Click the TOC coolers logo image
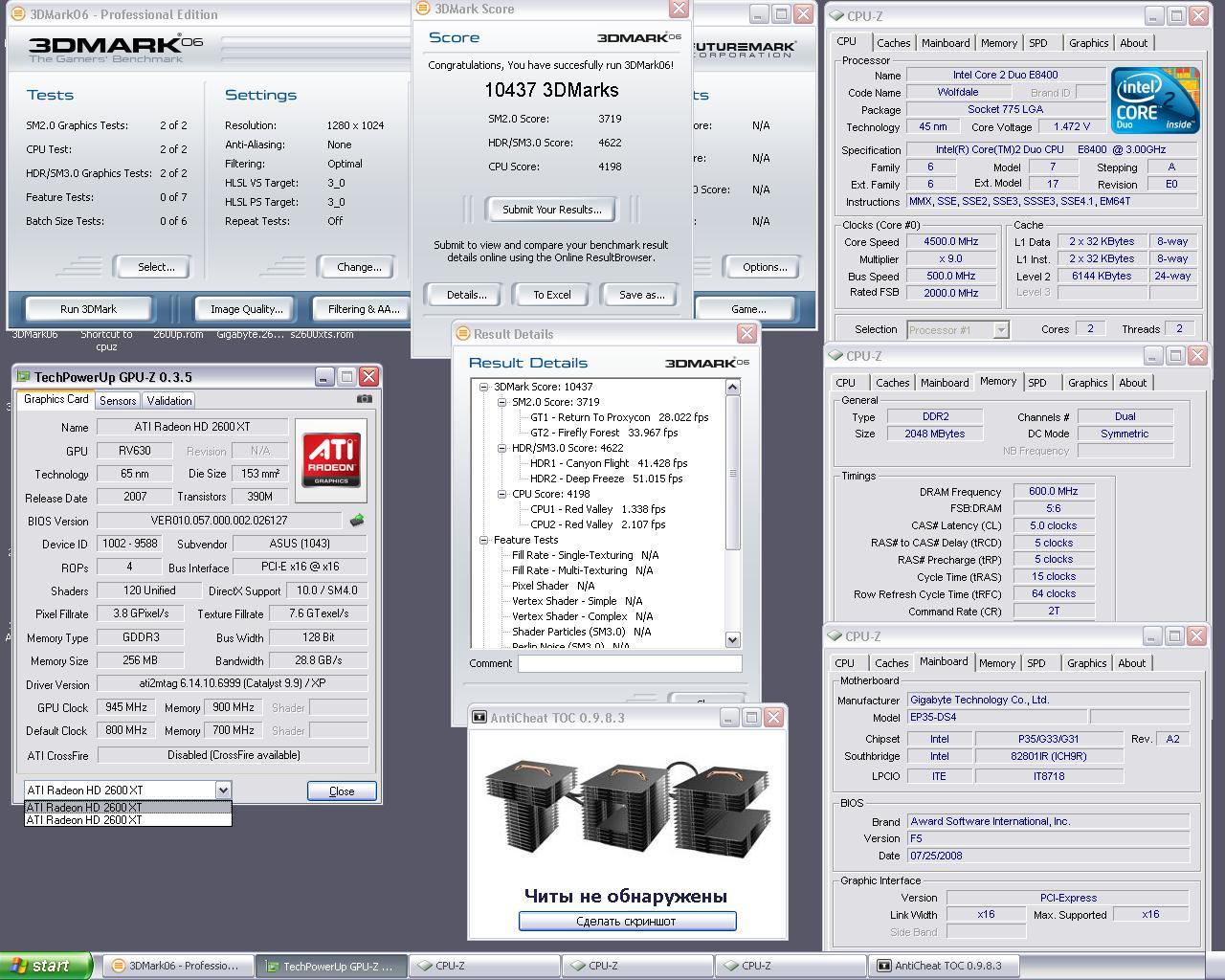The image size is (1225, 980). click(628, 807)
